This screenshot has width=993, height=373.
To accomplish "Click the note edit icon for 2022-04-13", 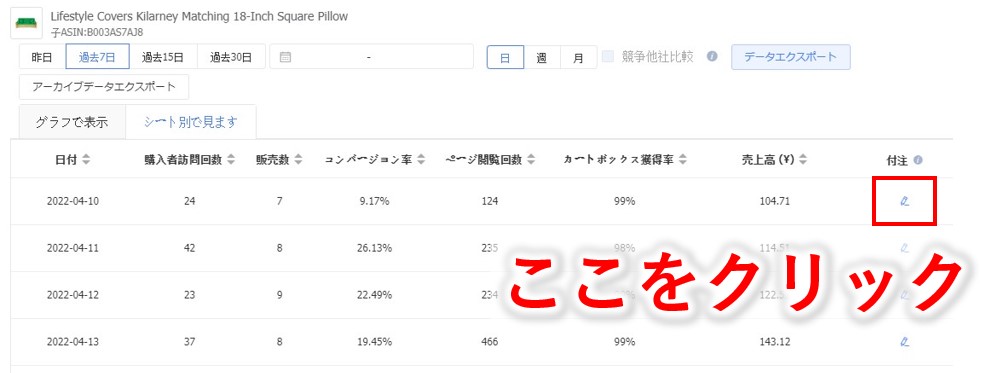I will (904, 342).
